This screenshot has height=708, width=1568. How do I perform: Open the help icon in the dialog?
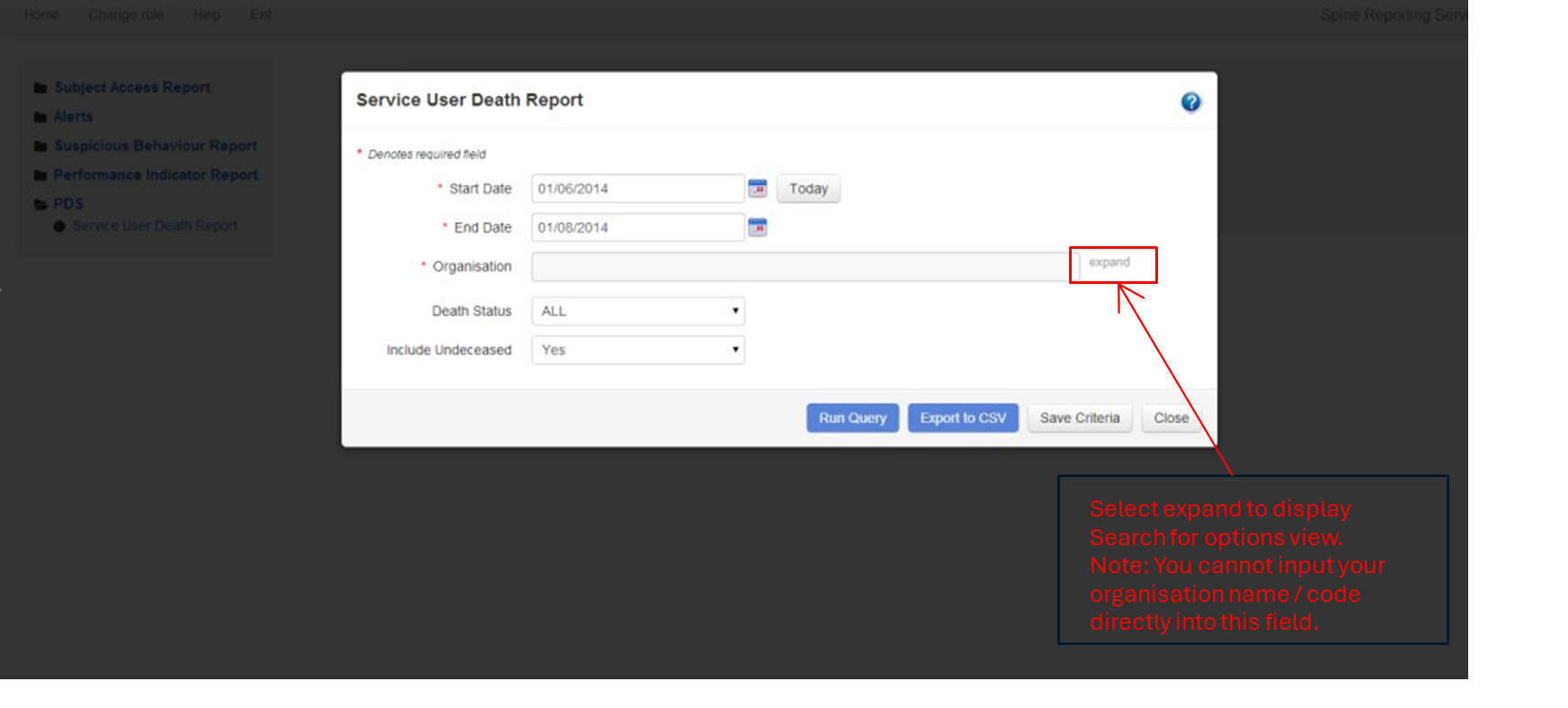(x=1190, y=102)
